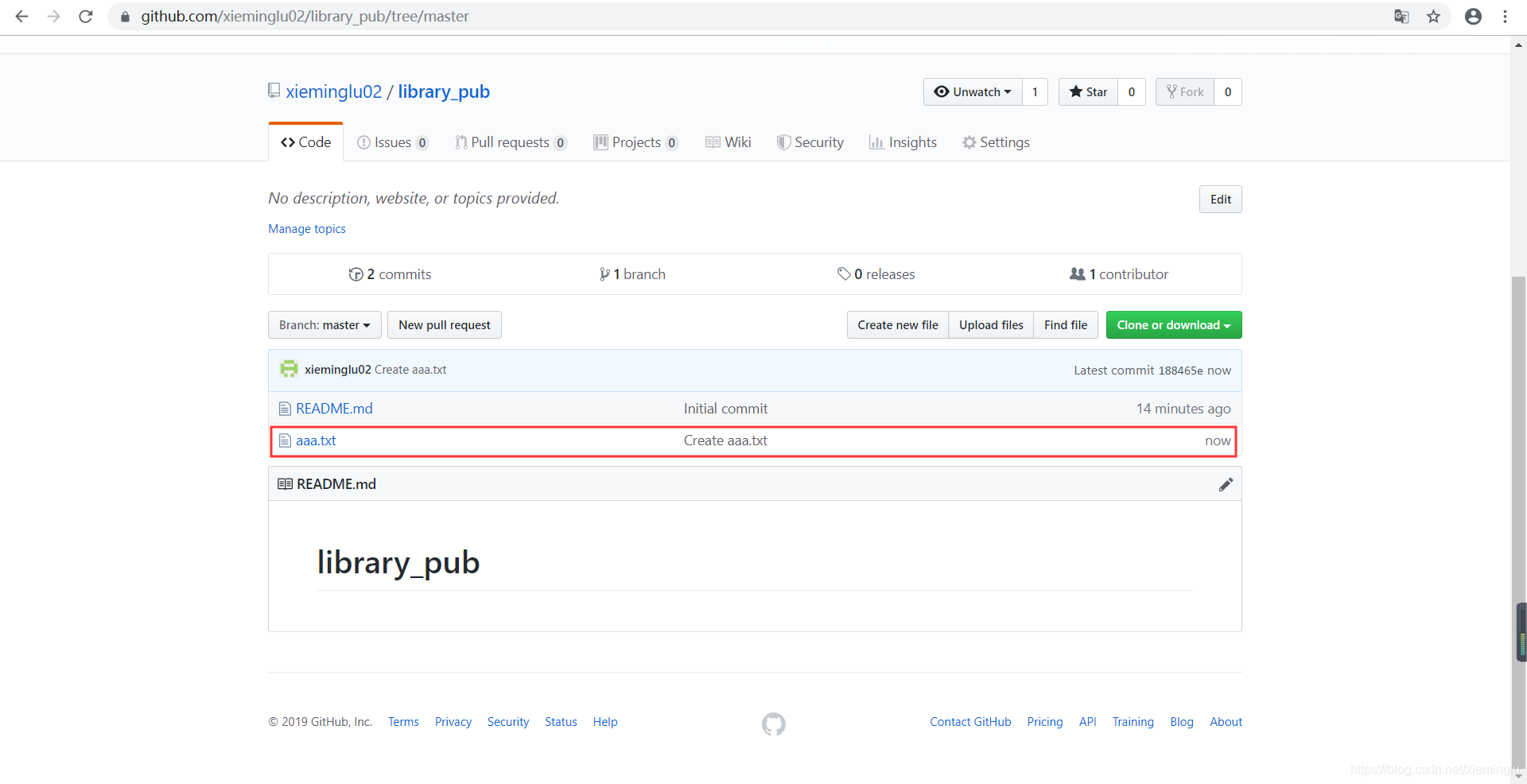
Task: Open the Security tab
Action: point(810,142)
